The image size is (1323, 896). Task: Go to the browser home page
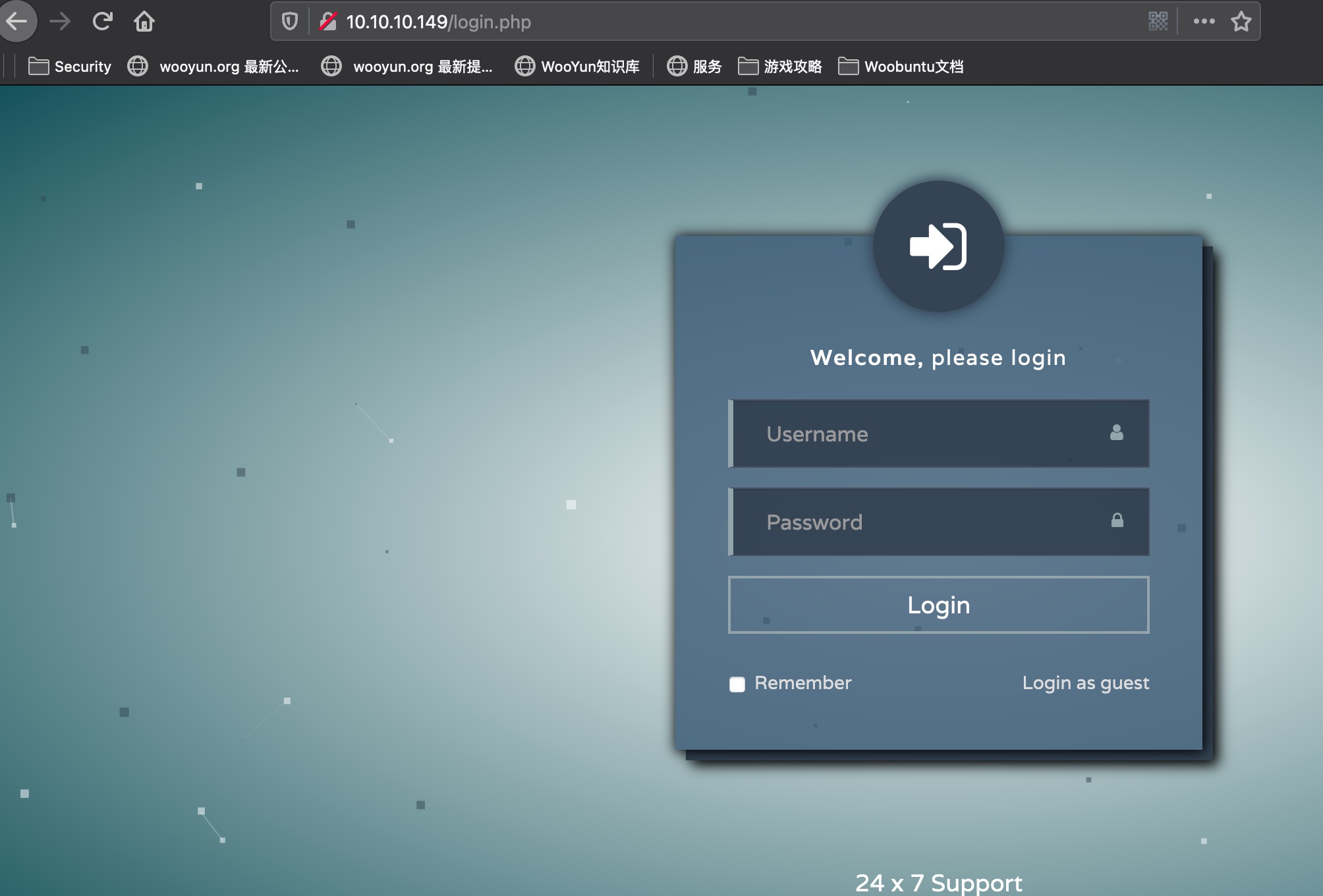pos(144,22)
